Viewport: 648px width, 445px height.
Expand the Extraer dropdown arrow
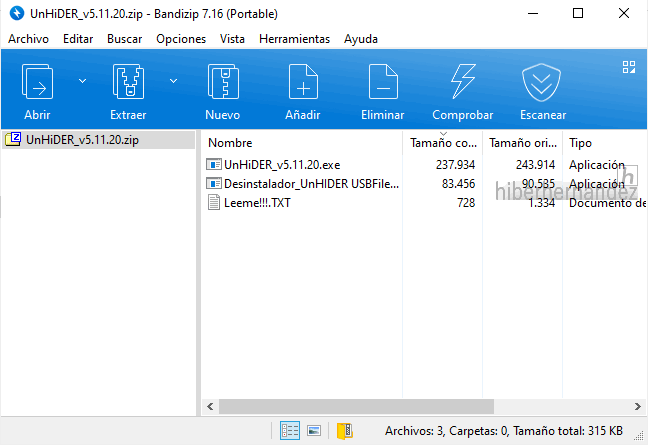174,81
